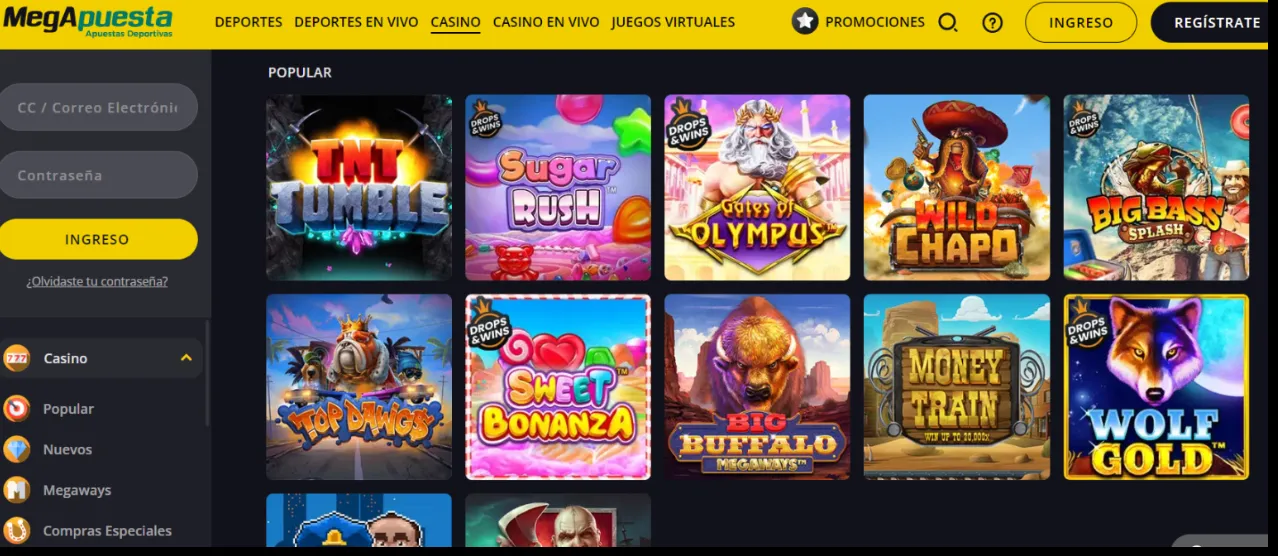Click the Promociones star icon

[805, 21]
